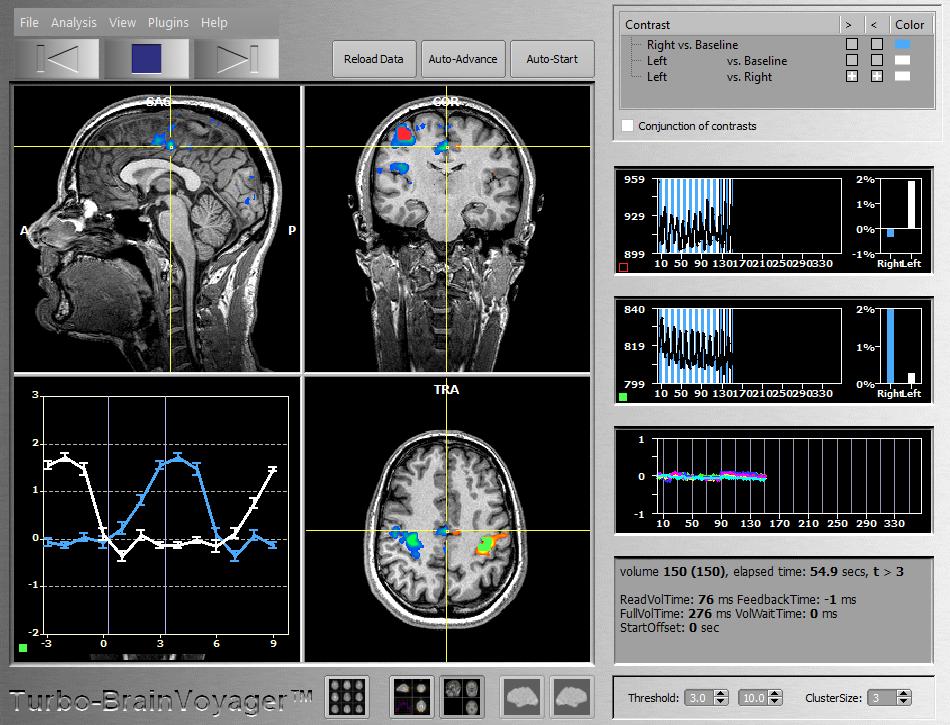Screen dimensions: 950x725
Task: Open the Analysis menu
Action: click(x=74, y=22)
